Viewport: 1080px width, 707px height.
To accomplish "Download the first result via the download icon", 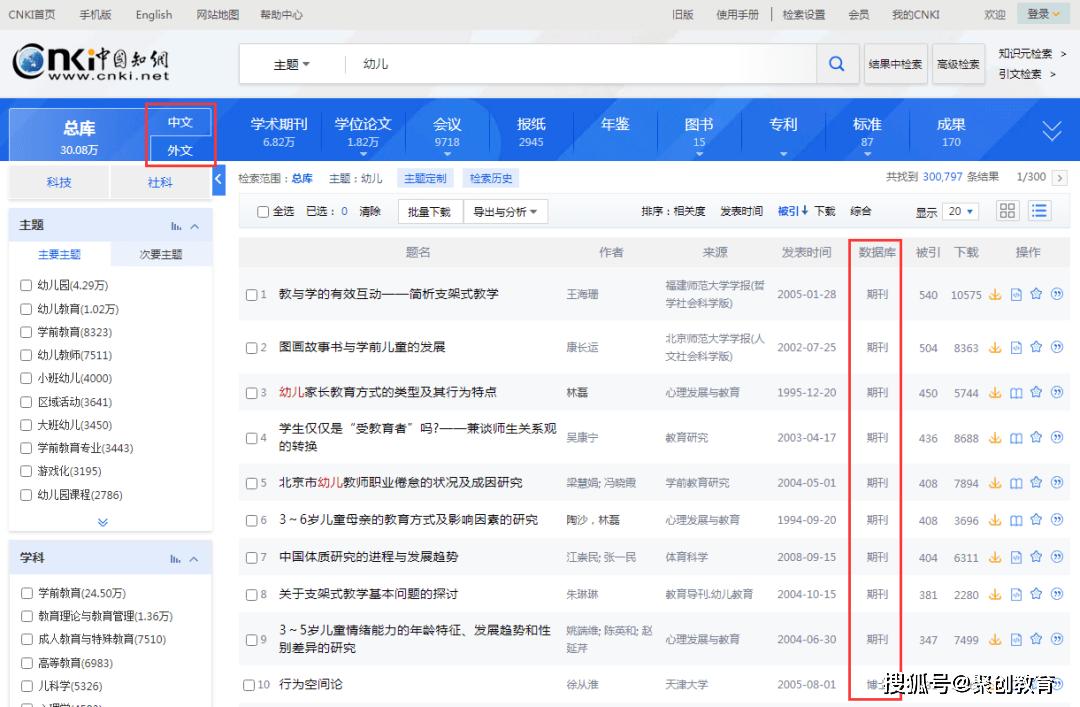I will [995, 294].
